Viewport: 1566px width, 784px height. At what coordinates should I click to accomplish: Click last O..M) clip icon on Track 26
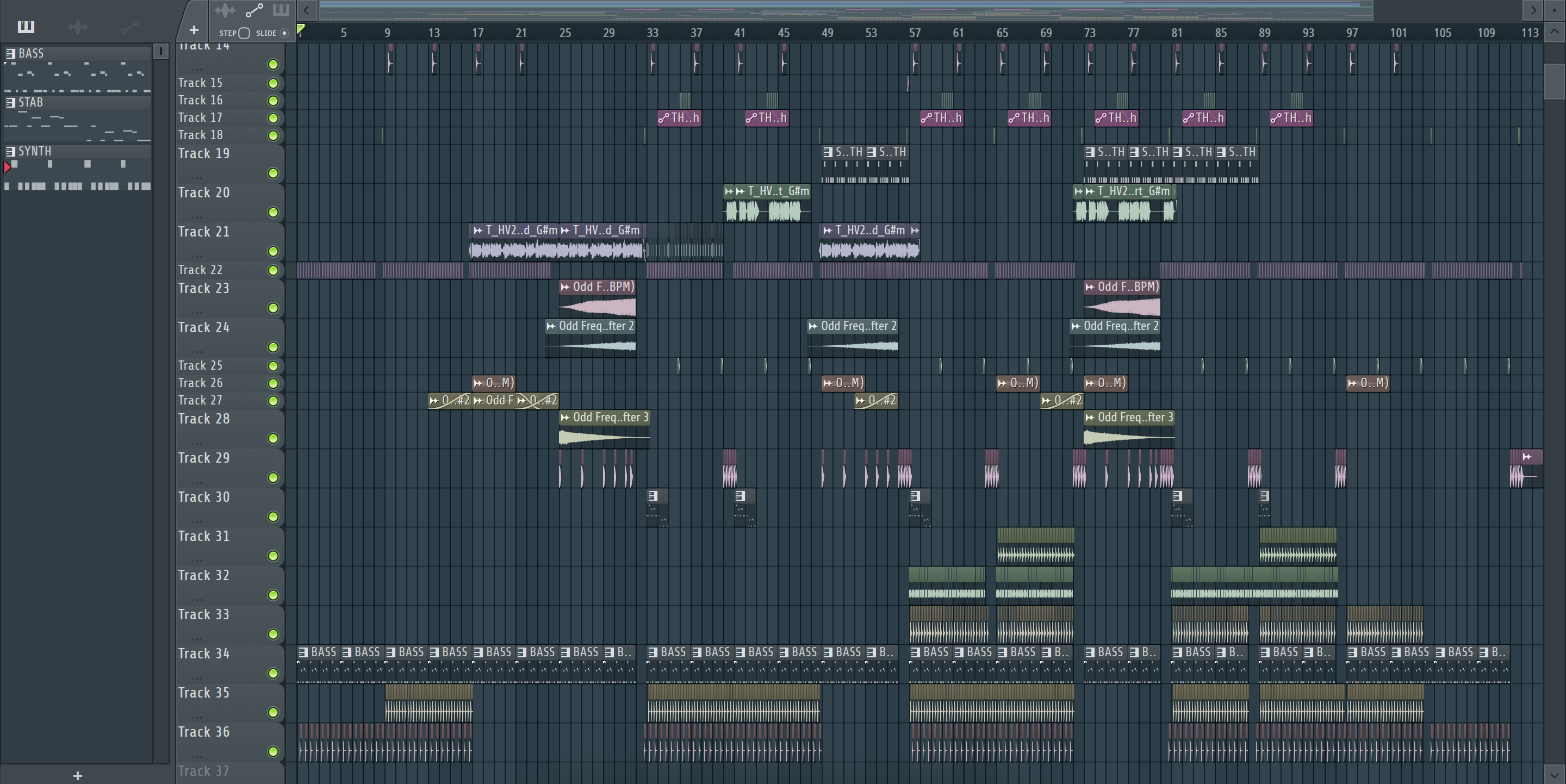click(x=1353, y=383)
